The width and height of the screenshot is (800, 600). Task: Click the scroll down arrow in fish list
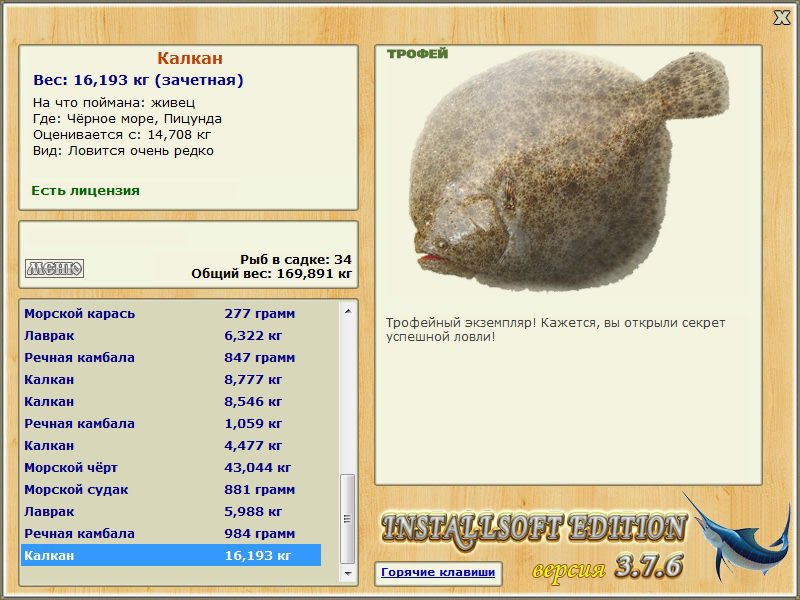348,573
